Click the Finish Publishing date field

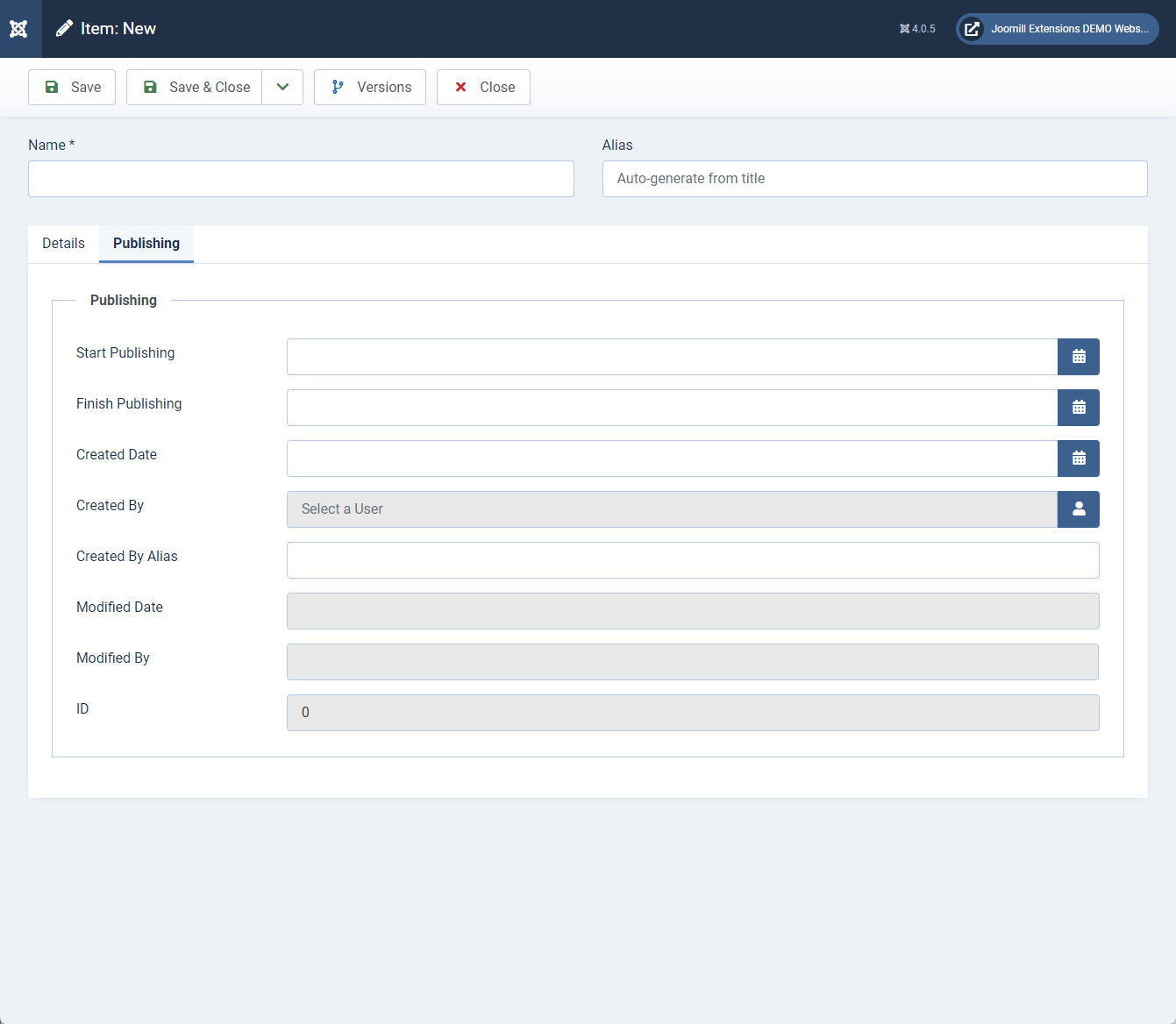tap(672, 408)
